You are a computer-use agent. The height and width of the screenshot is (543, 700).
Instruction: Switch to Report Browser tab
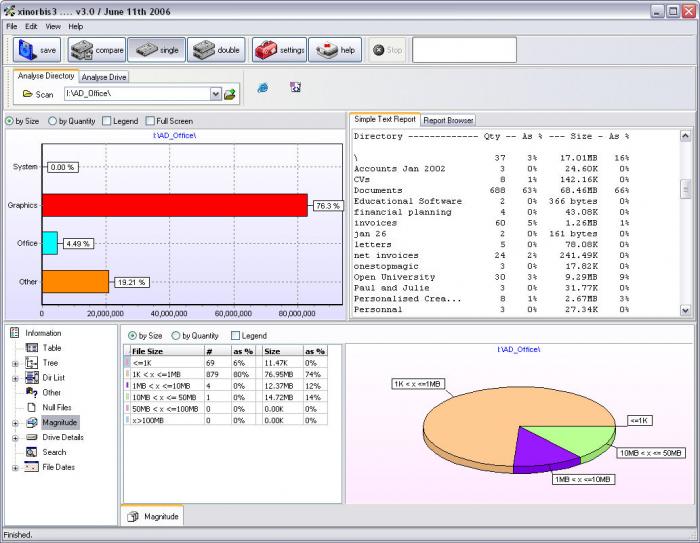(x=448, y=120)
